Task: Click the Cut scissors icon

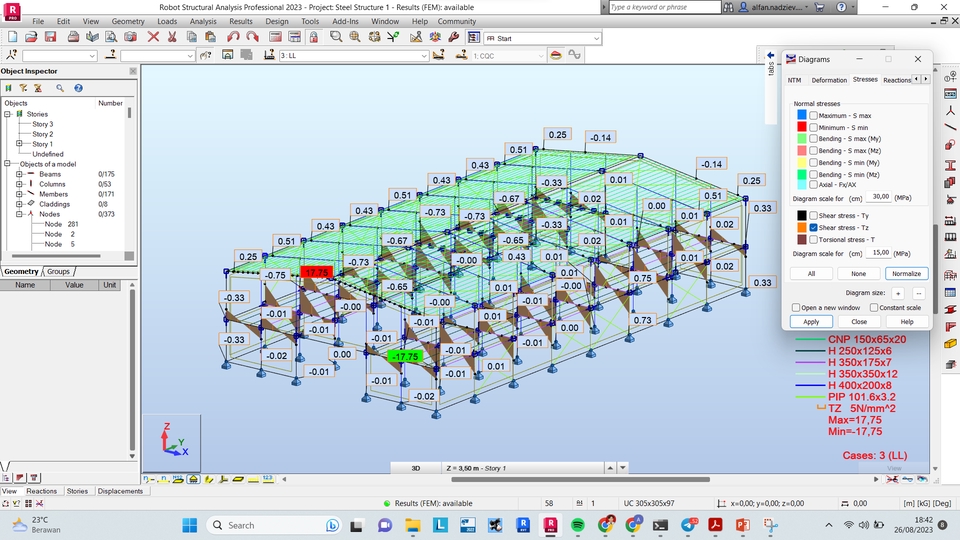Action: [172, 37]
